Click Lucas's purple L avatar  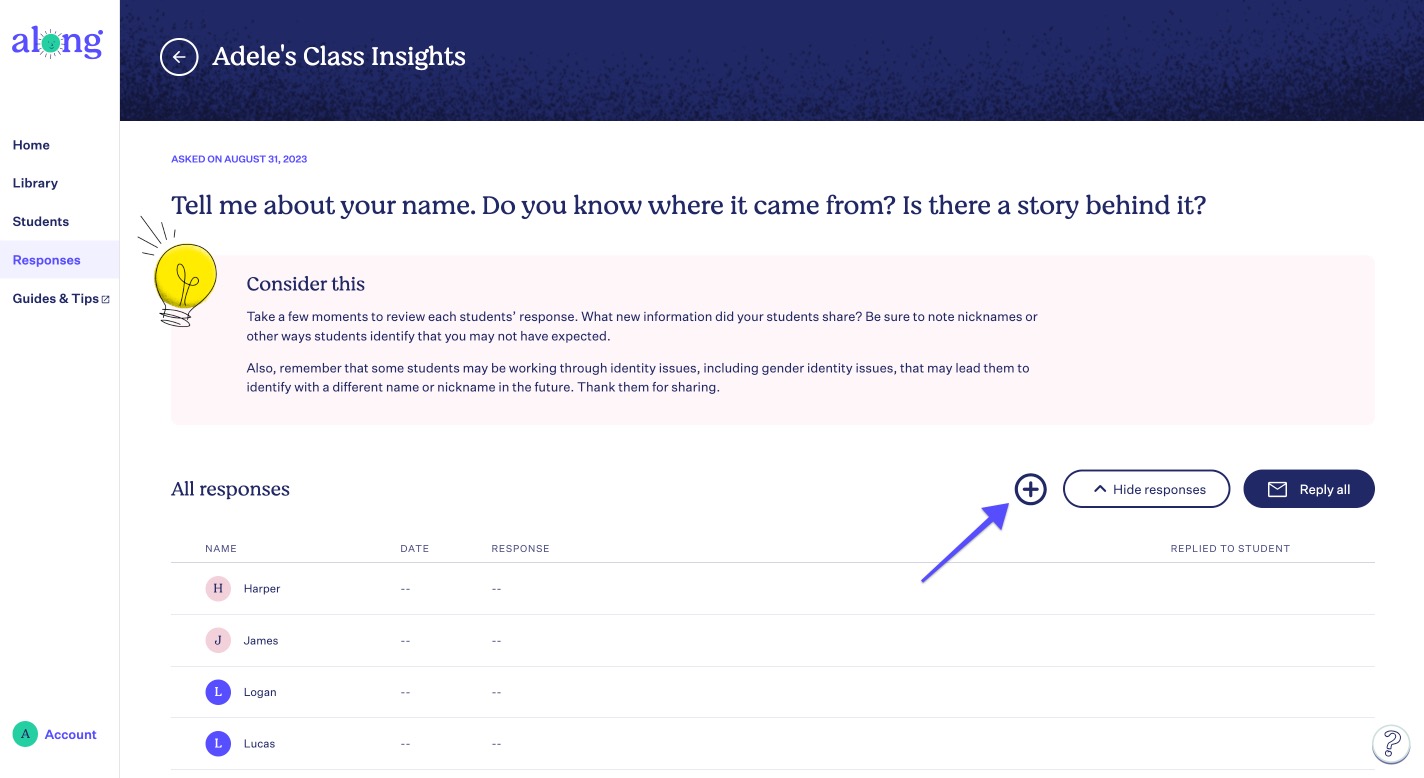pyautogui.click(x=218, y=744)
